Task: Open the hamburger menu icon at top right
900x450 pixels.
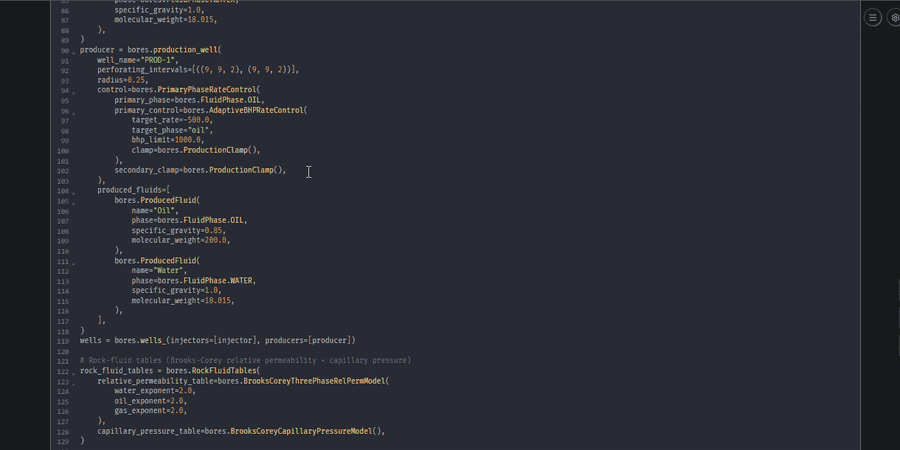Action: (x=873, y=18)
